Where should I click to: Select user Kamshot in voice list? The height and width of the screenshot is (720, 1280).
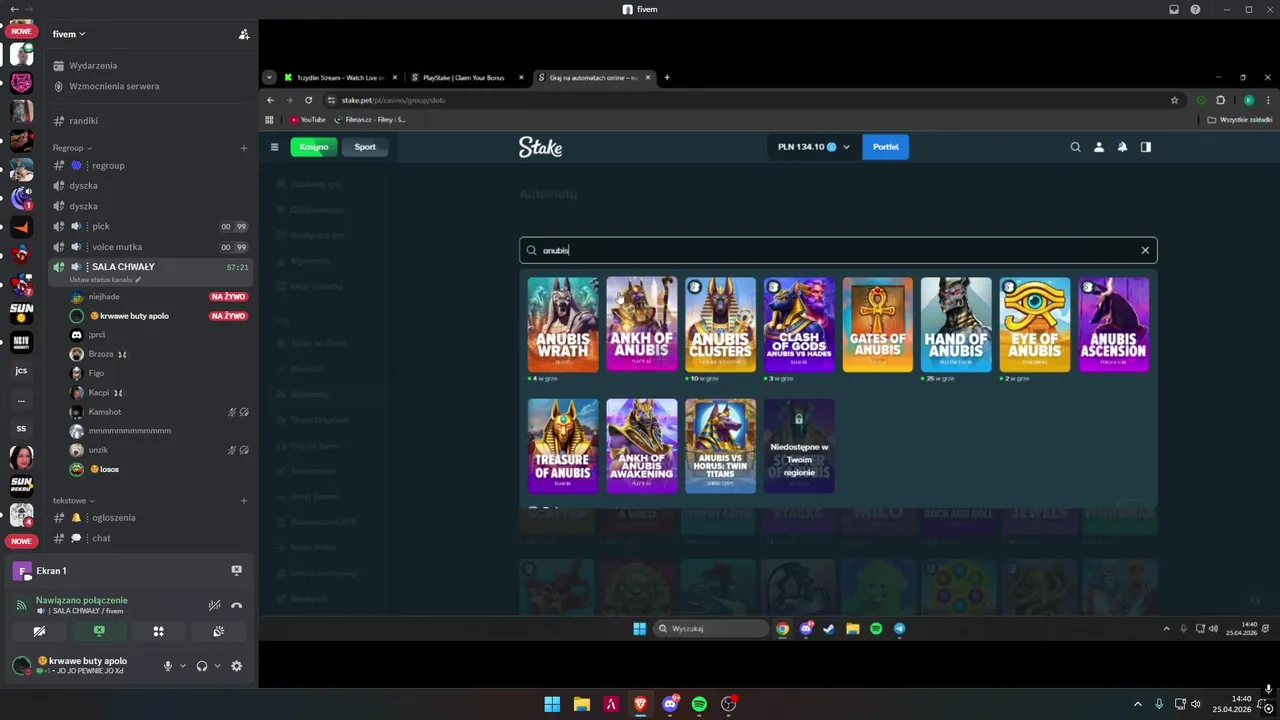pos(104,412)
